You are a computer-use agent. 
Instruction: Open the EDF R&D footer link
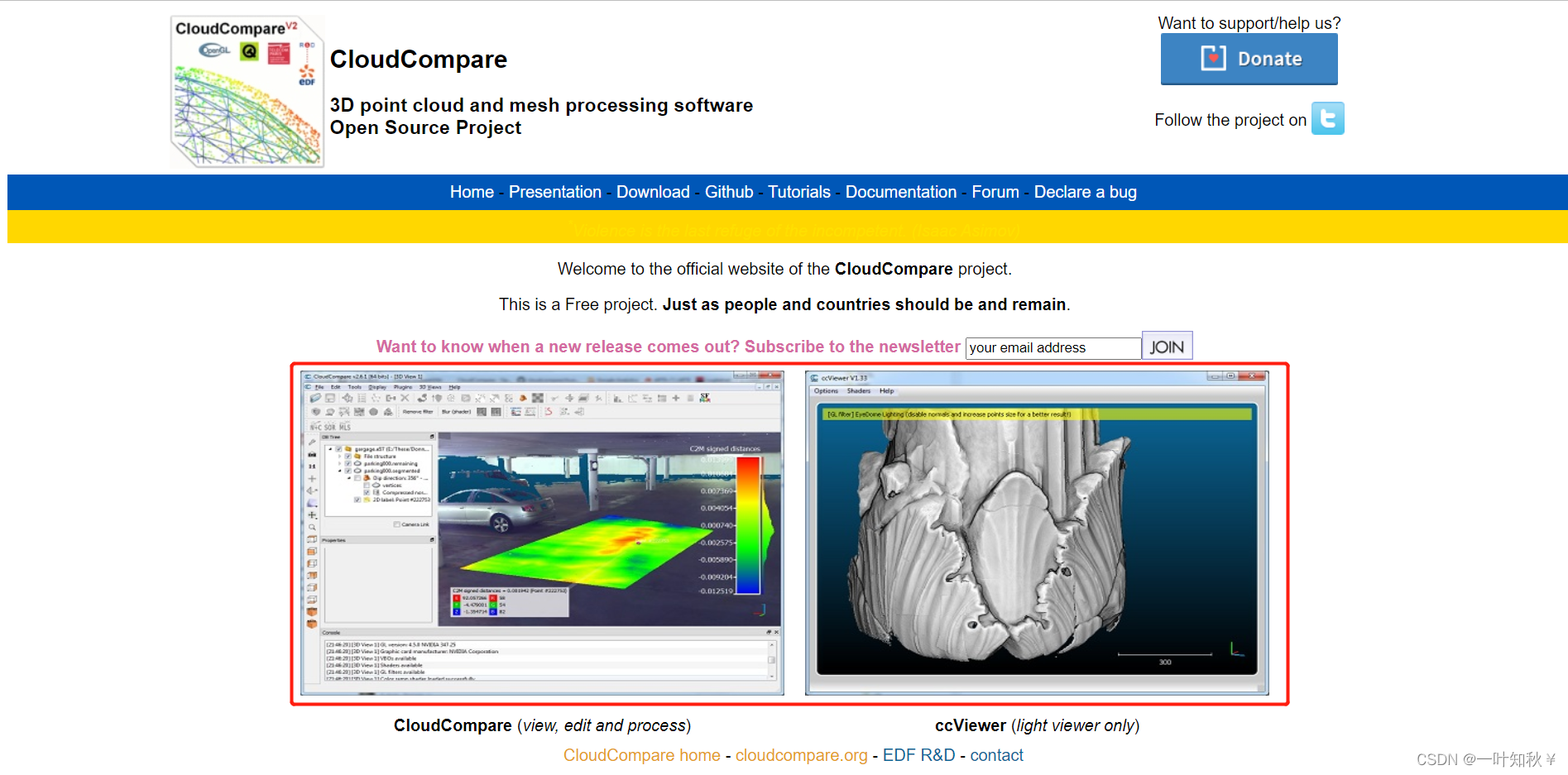click(918, 755)
